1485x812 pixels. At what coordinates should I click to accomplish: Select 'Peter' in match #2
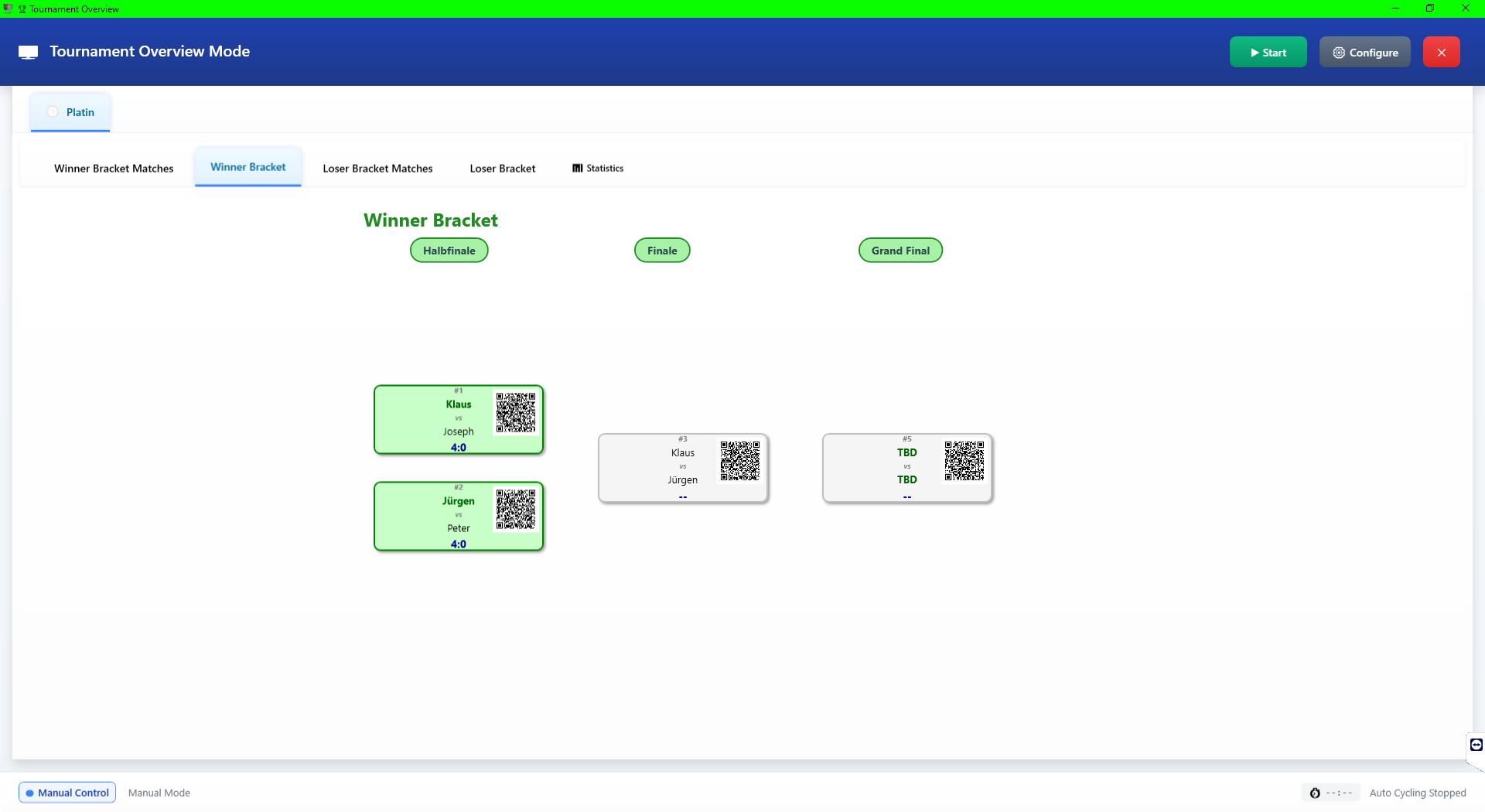tap(458, 528)
